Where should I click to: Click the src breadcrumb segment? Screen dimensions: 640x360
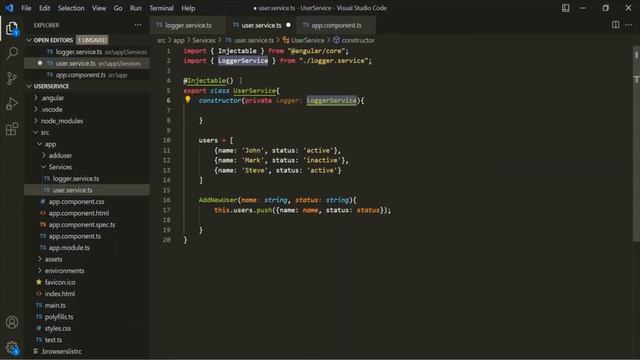(x=161, y=40)
